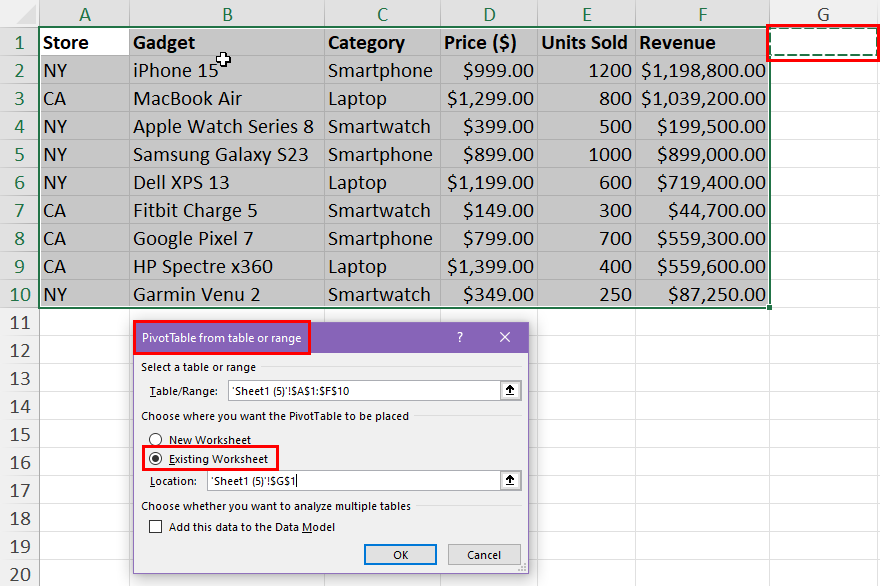The image size is (880, 586).
Task: Click the Gadget header cell
Action: 227,42
